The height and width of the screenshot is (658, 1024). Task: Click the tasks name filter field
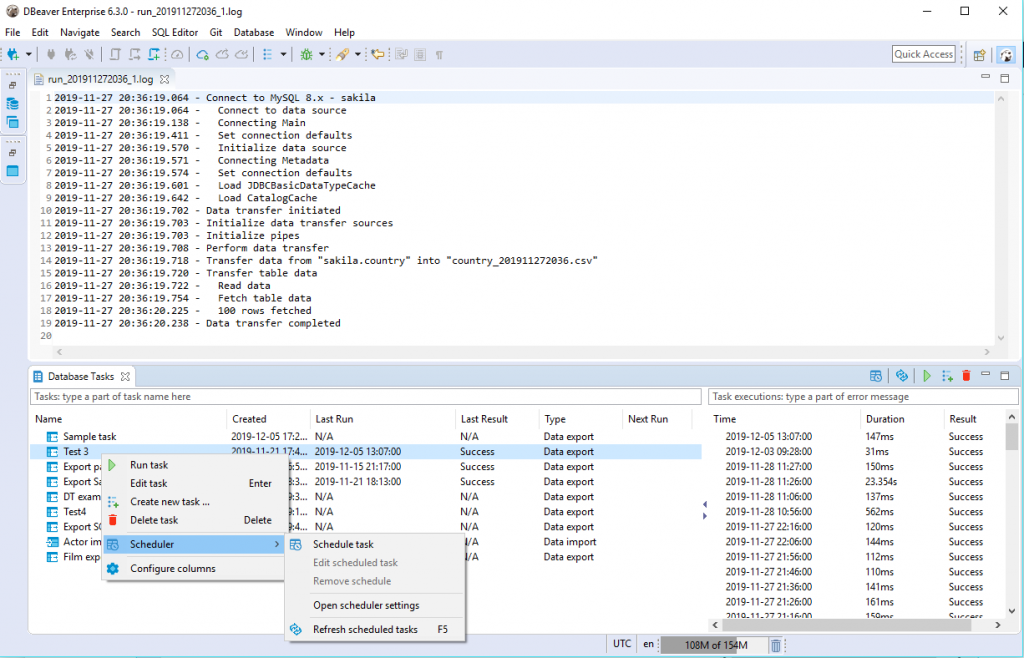coord(366,396)
